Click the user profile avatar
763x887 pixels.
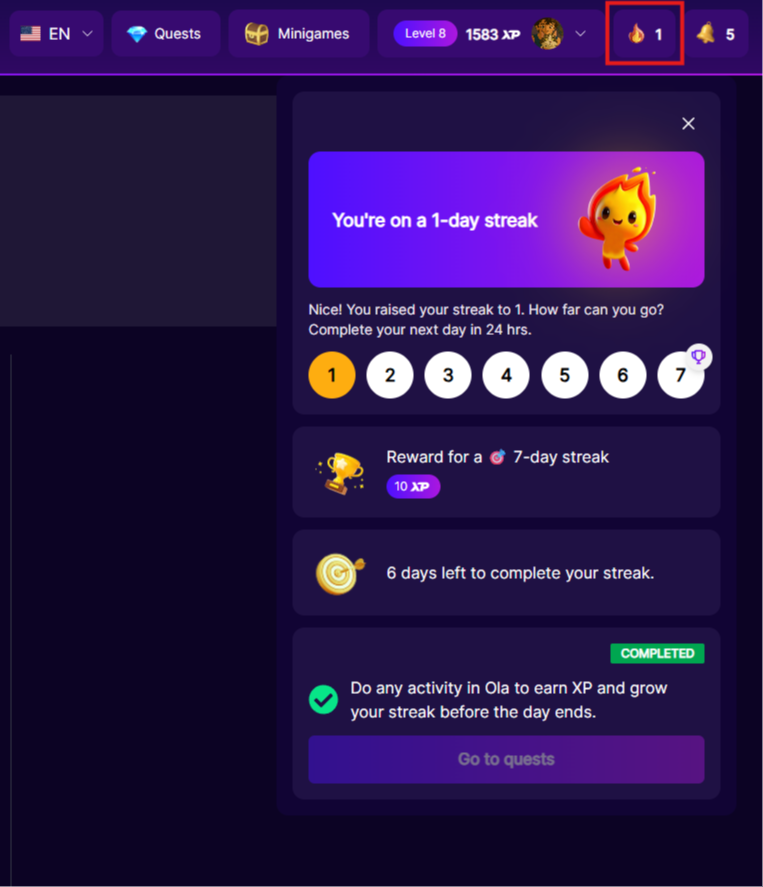(x=547, y=34)
